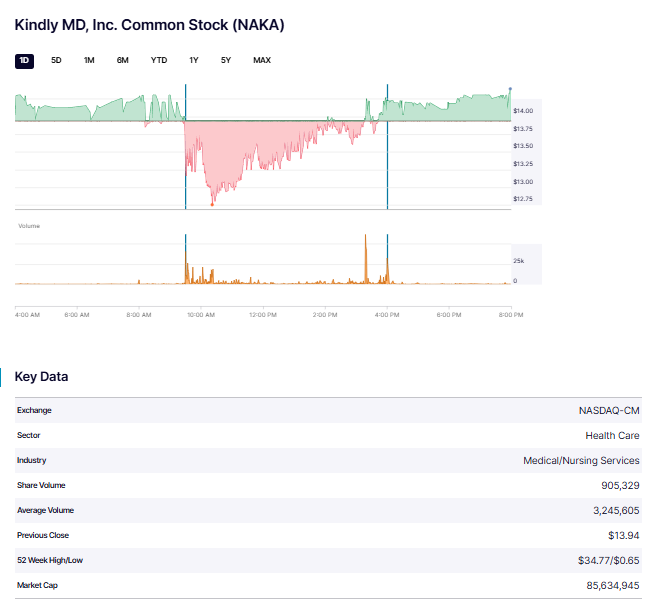
Task: Click the 4:00 AM time axis label
Action: click(x=27, y=315)
